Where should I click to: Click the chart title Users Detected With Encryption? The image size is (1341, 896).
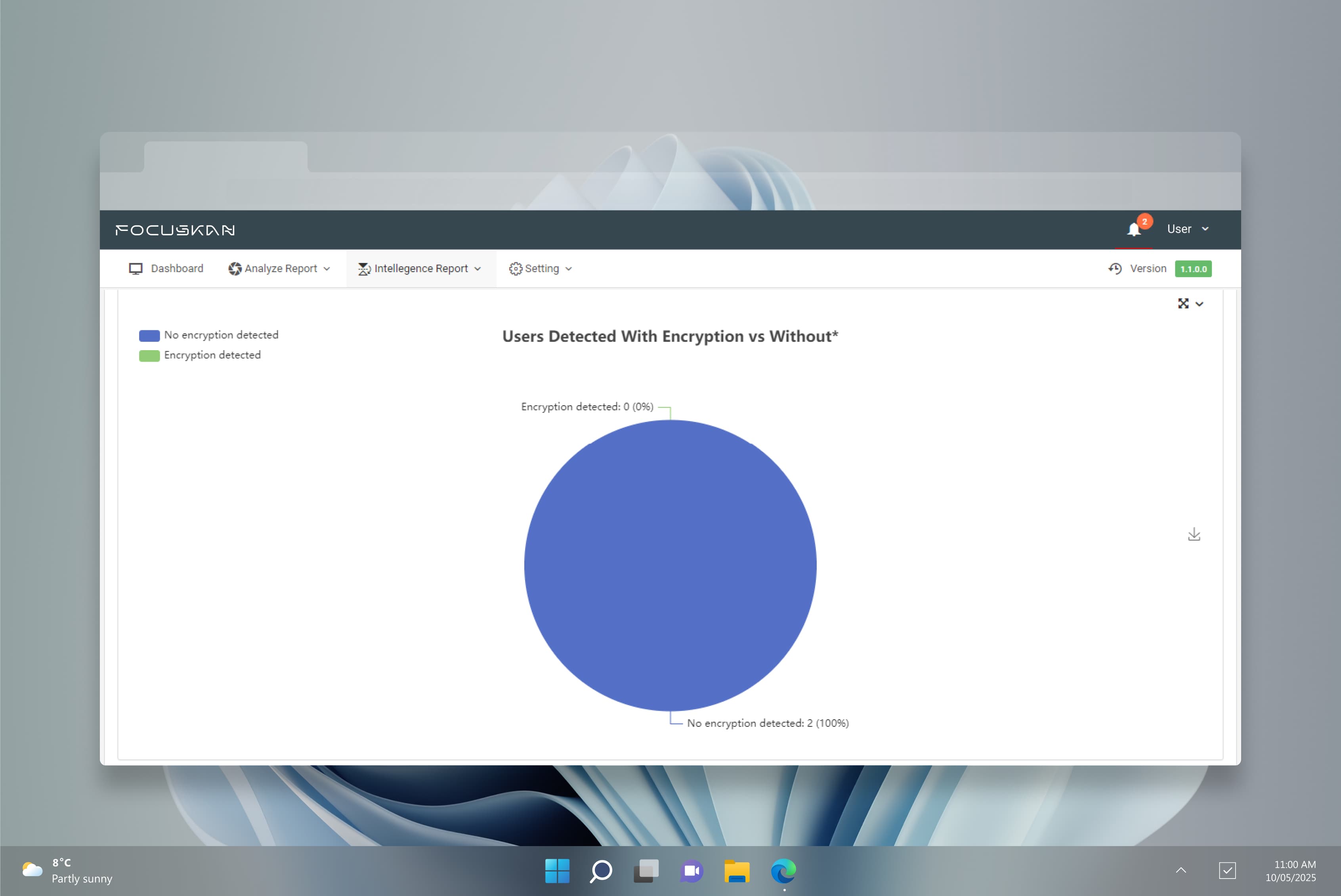pyautogui.click(x=670, y=336)
